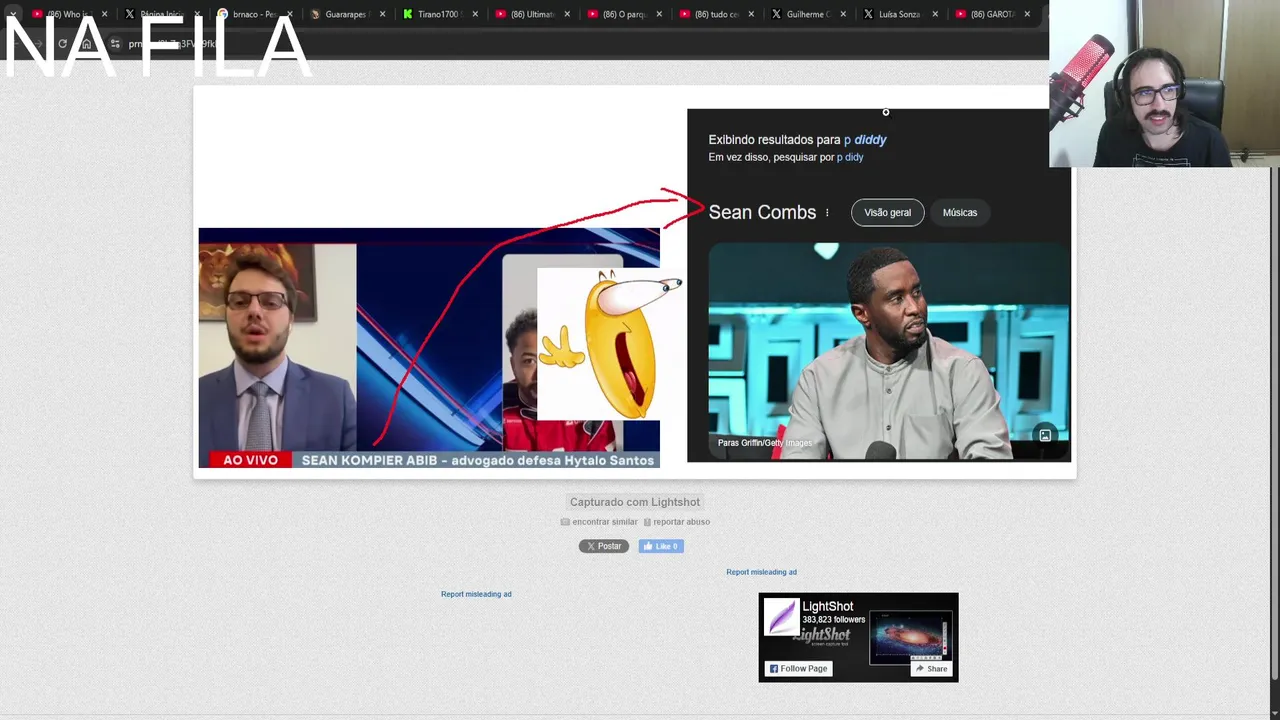Viewport: 1280px width, 720px height.
Task: Open the captured Lightshot screenshot image
Action: tap(635, 282)
